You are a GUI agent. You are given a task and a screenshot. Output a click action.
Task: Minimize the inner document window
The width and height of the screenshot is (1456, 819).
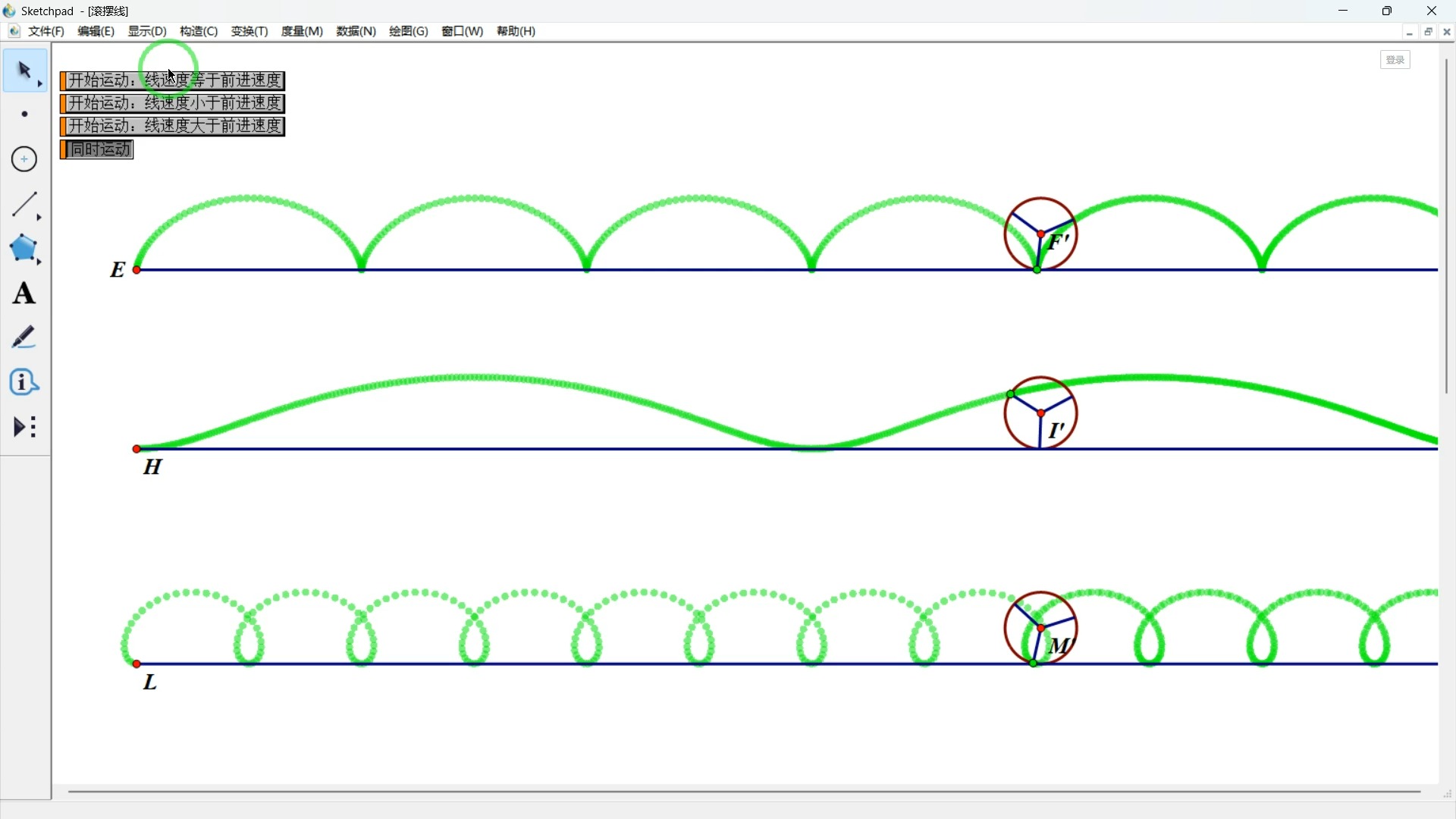pyautogui.click(x=1410, y=32)
